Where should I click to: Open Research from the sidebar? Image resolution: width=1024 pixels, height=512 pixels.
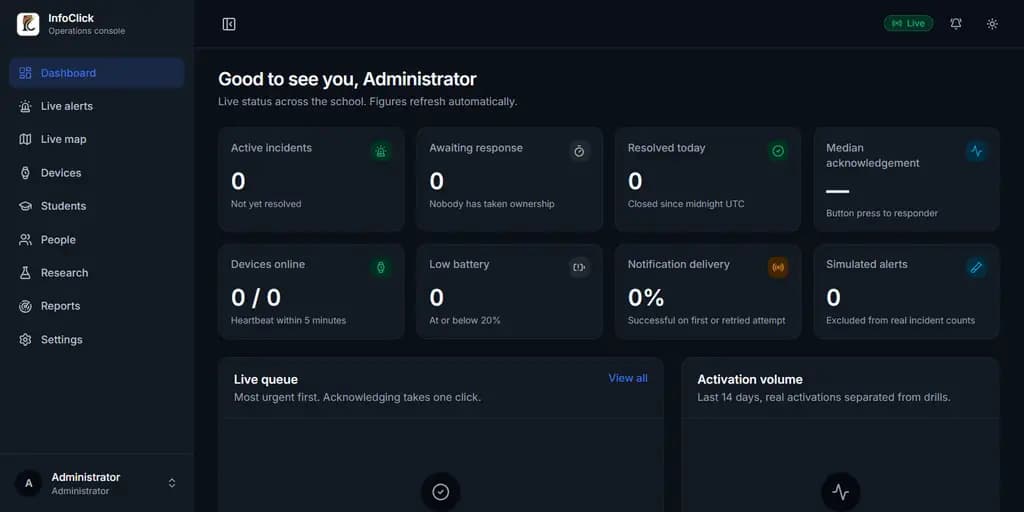[x=97, y=273]
